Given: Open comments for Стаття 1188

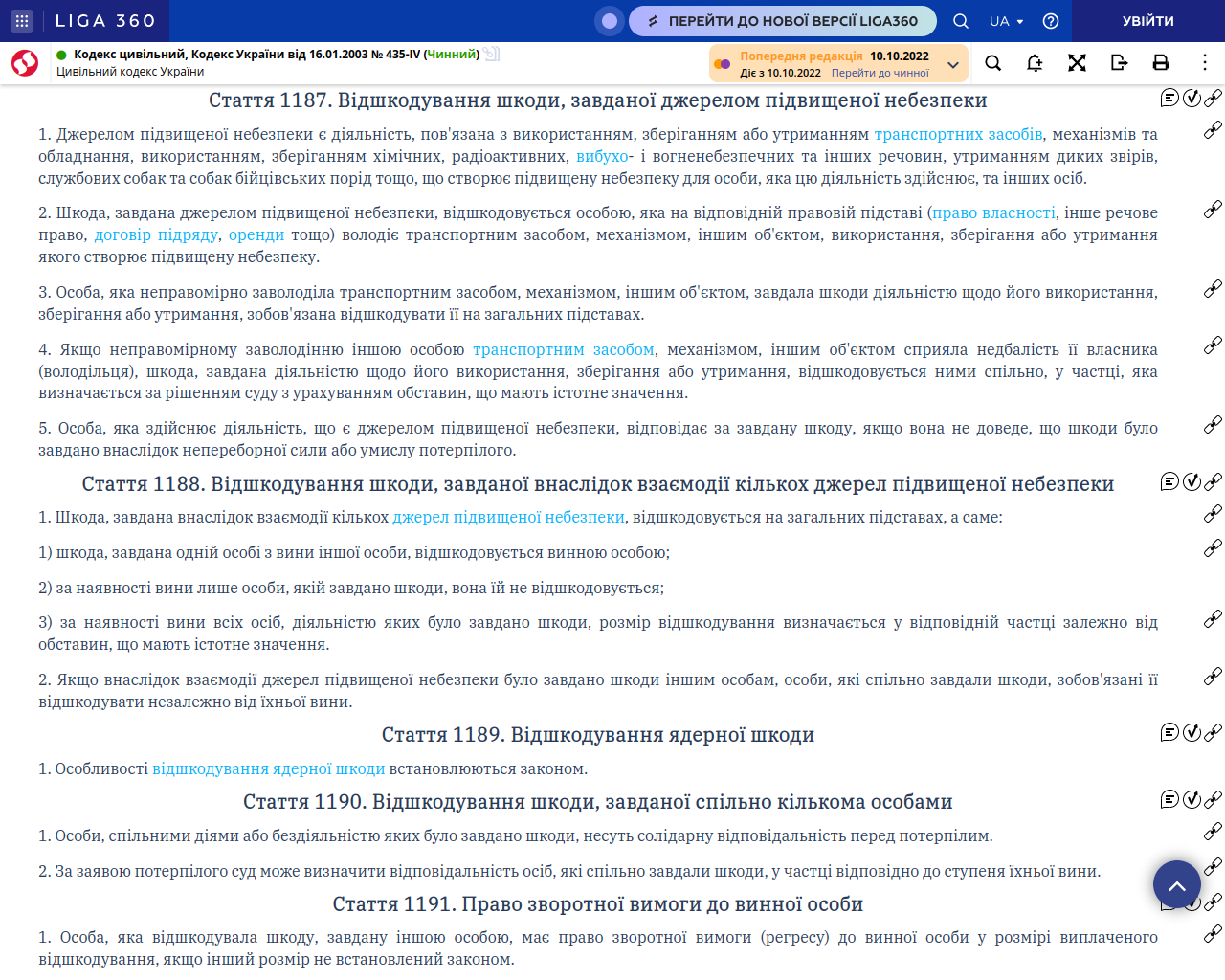Looking at the screenshot, I should 1169,481.
